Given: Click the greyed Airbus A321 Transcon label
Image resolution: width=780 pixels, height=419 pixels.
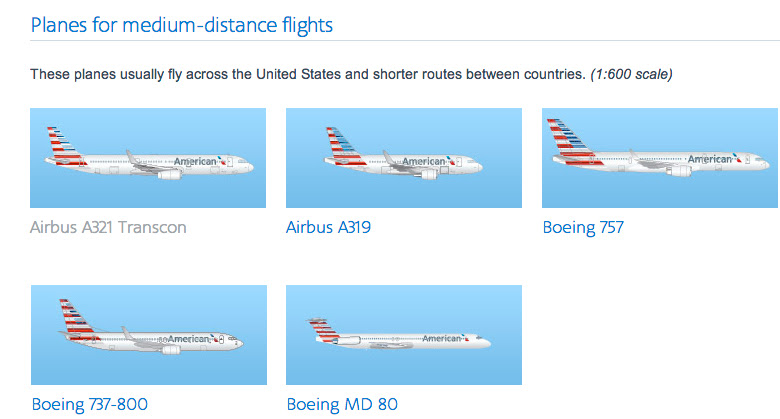Looking at the screenshot, I should (x=108, y=227).
